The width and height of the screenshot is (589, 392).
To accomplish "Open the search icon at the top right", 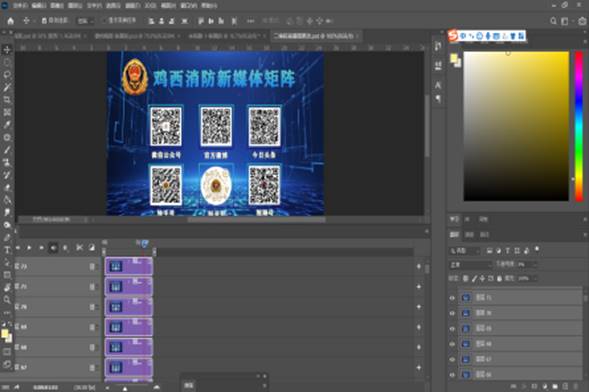I will tap(553, 21).
